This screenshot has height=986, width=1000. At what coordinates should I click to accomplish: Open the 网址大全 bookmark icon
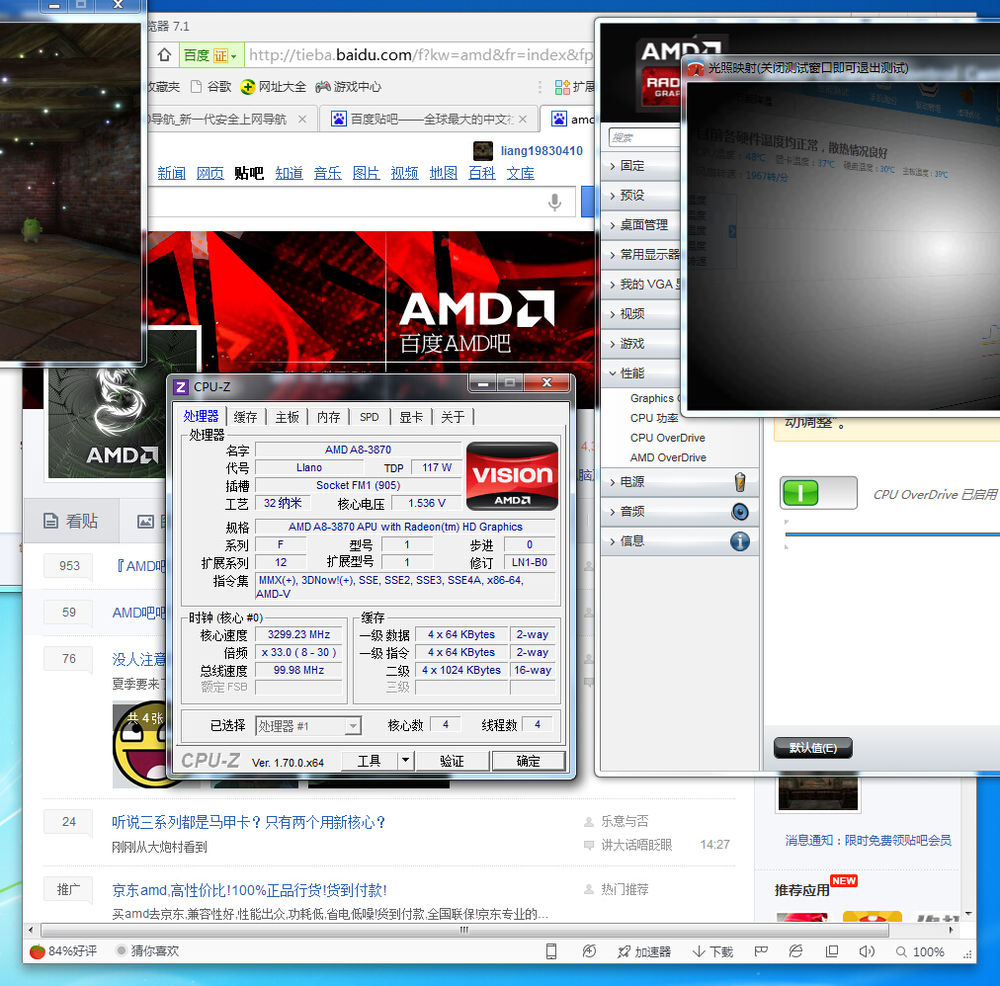[247, 87]
